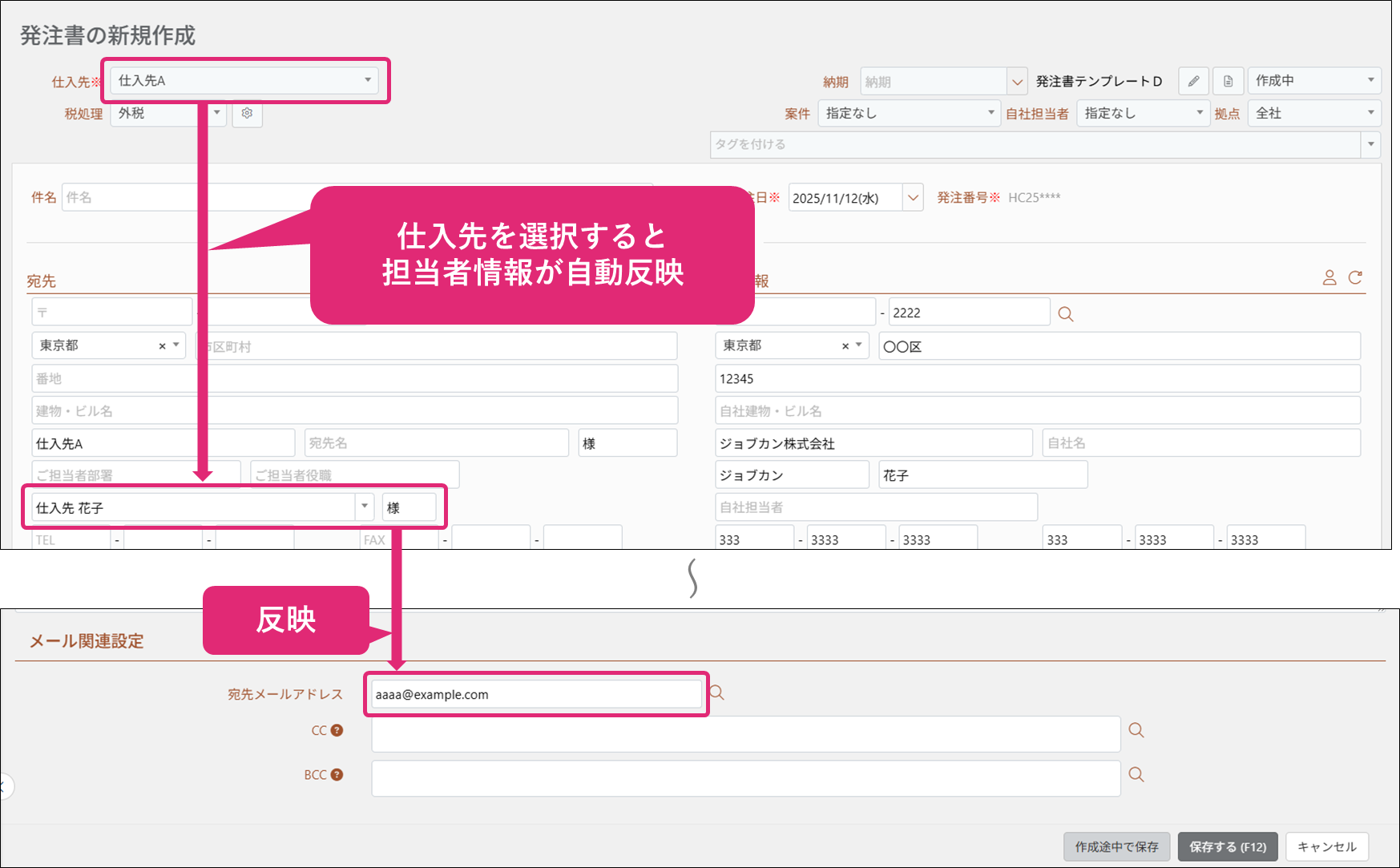
Task: Click the 作成途中で保存 button
Action: [x=1116, y=846]
